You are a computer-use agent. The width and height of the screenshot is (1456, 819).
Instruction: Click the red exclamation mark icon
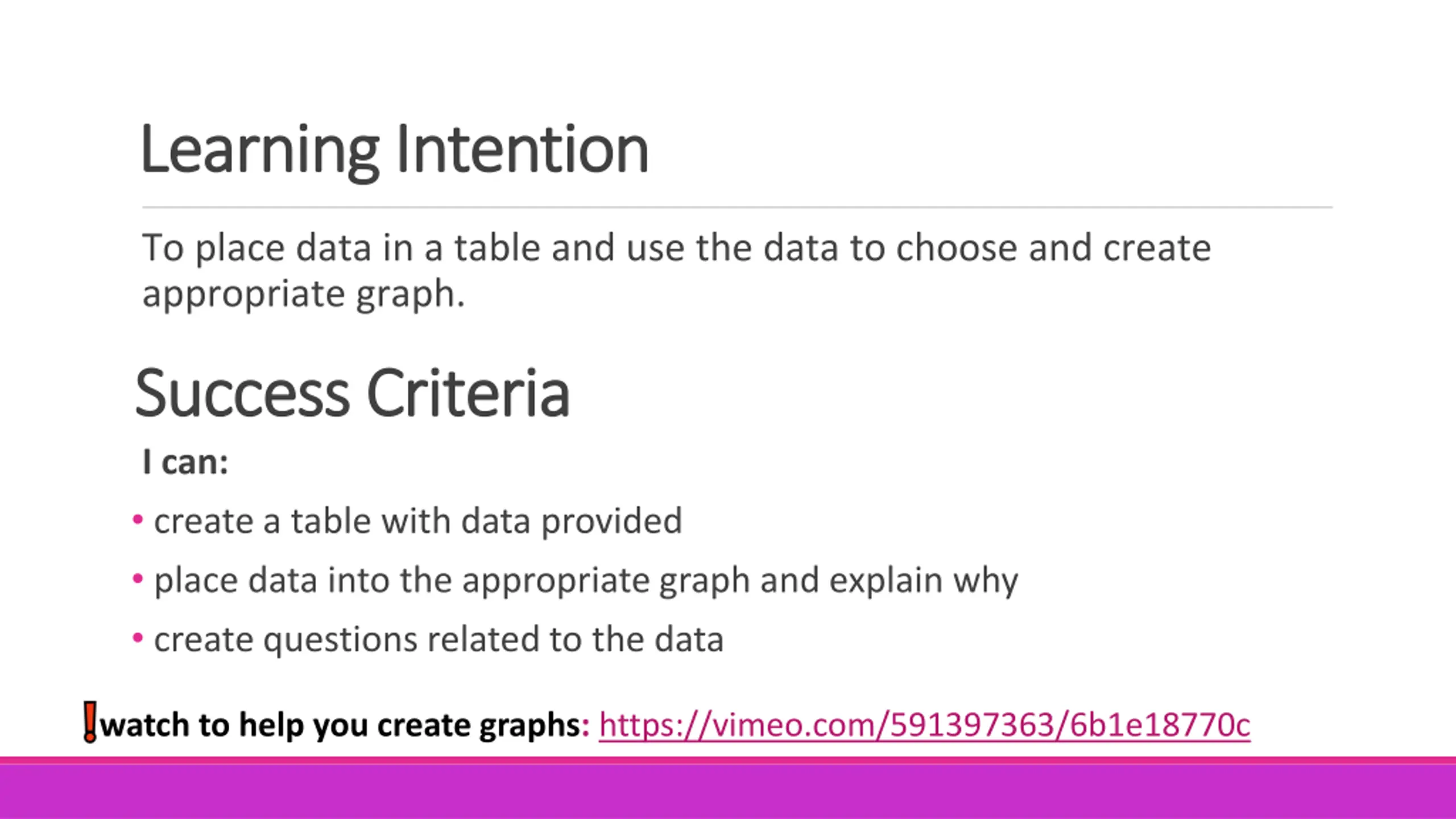[x=90, y=721]
